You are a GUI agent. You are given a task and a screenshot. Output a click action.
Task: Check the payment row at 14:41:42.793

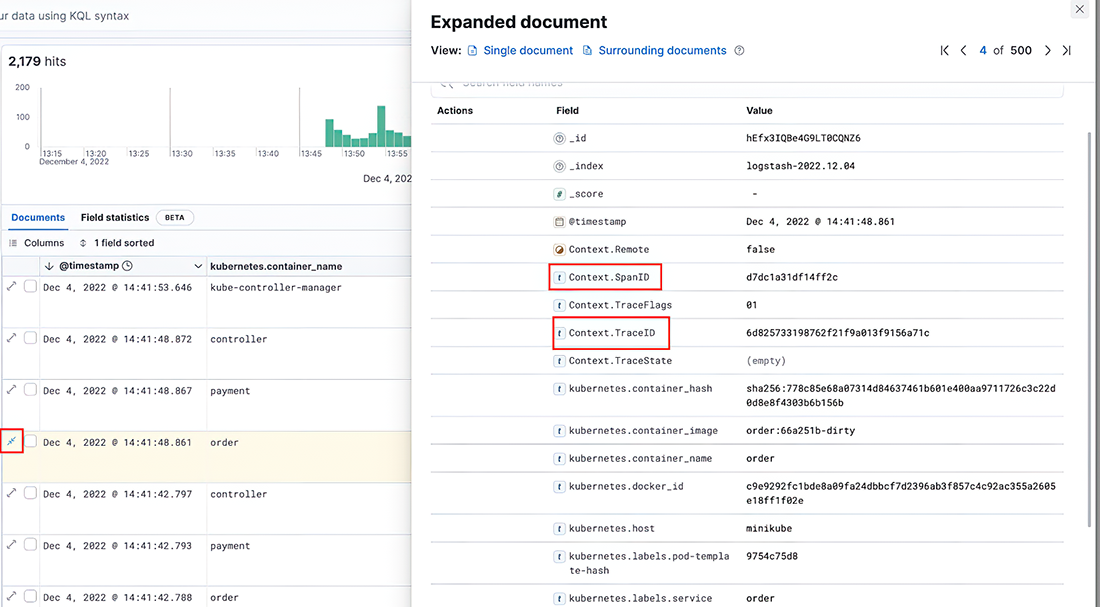tap(30, 545)
